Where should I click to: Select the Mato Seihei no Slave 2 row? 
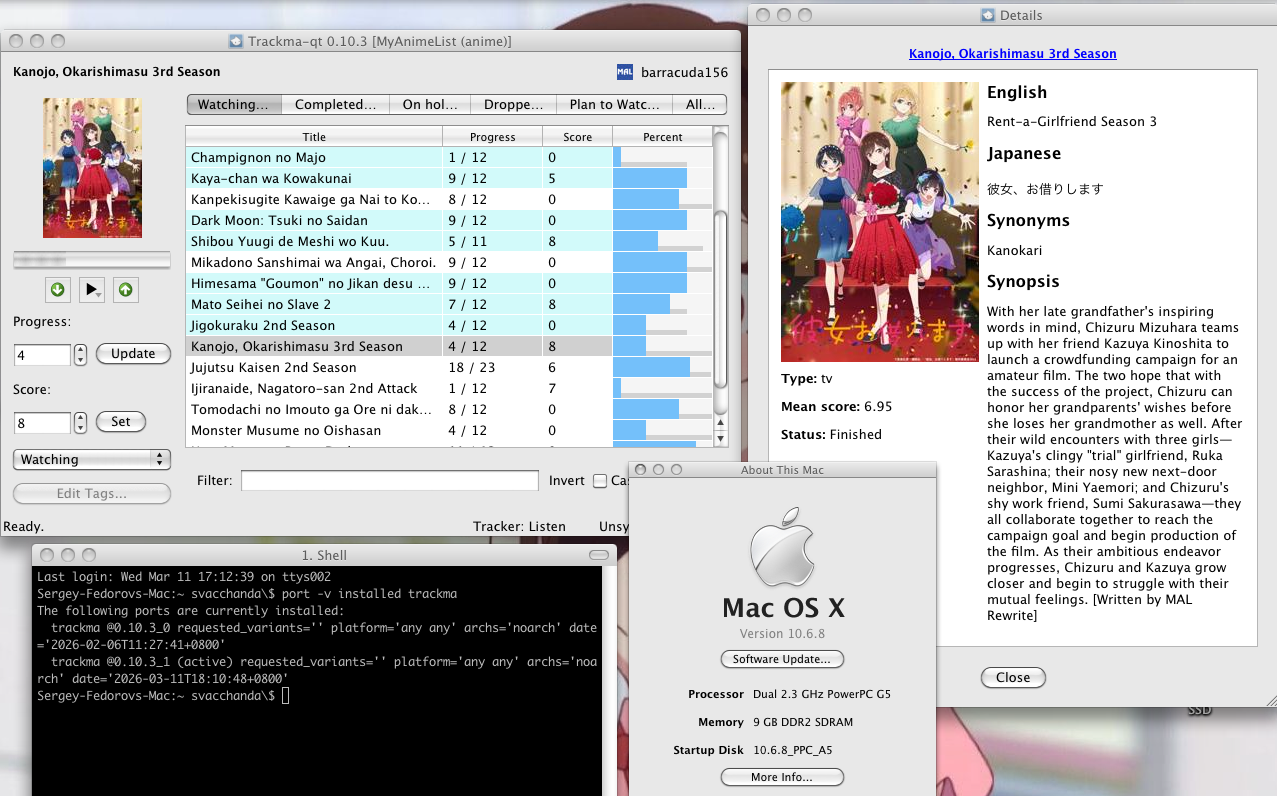[x=449, y=304]
